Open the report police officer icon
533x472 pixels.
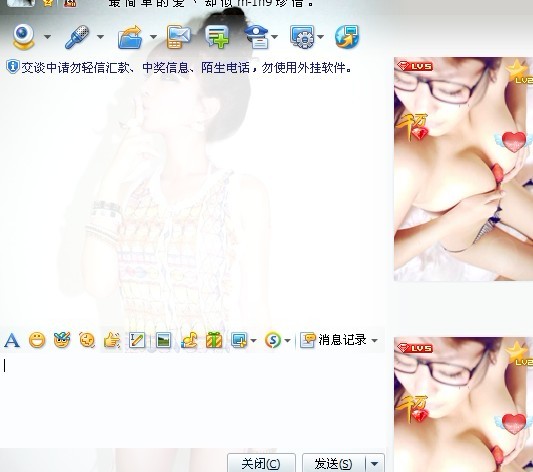coord(256,37)
